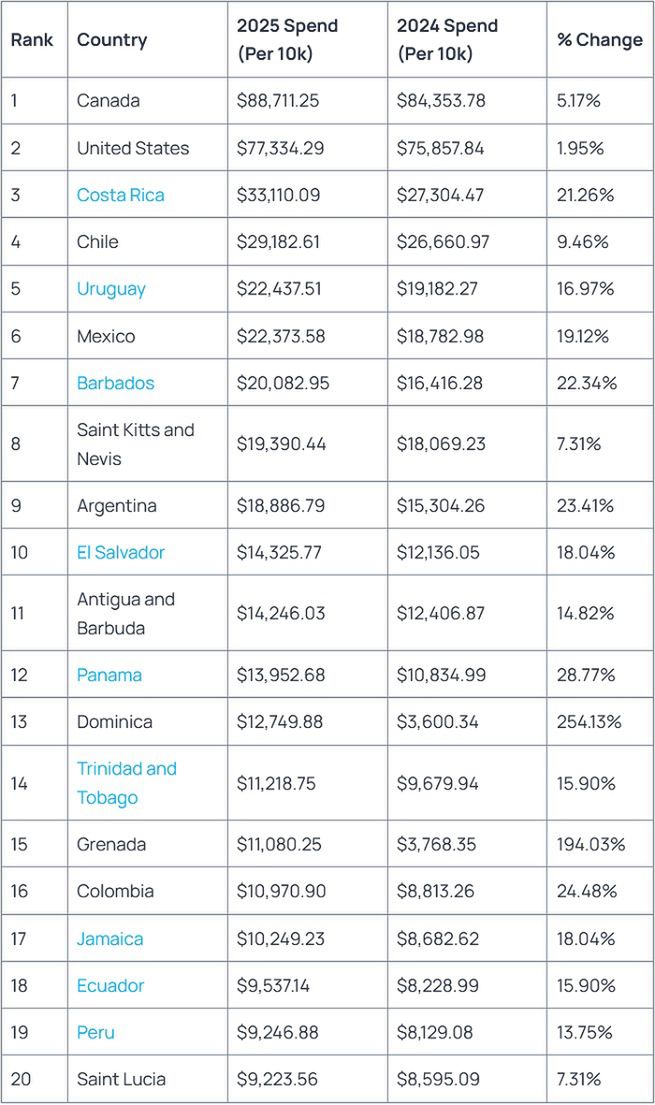The image size is (655, 1105).
Task: Click the 2024 Spend column header
Action: 447,40
